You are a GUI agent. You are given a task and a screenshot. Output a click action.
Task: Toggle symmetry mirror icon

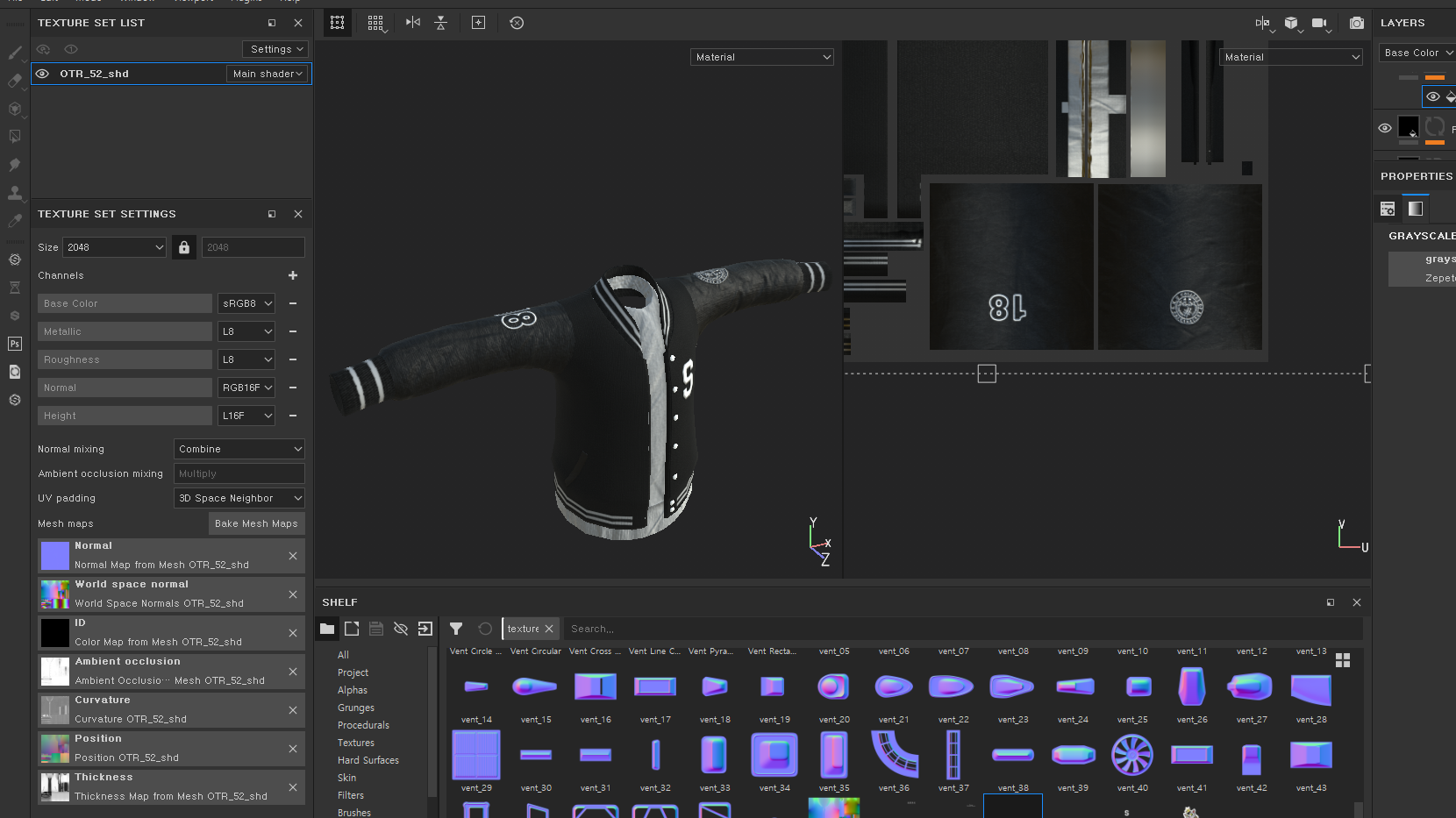pos(413,23)
